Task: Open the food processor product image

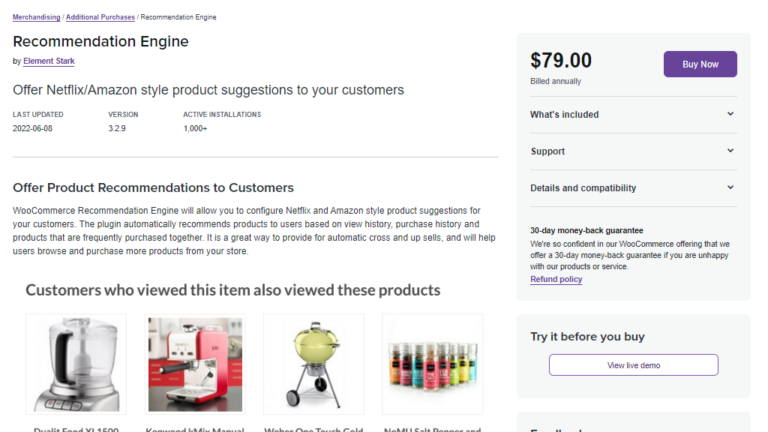Action: [76, 365]
